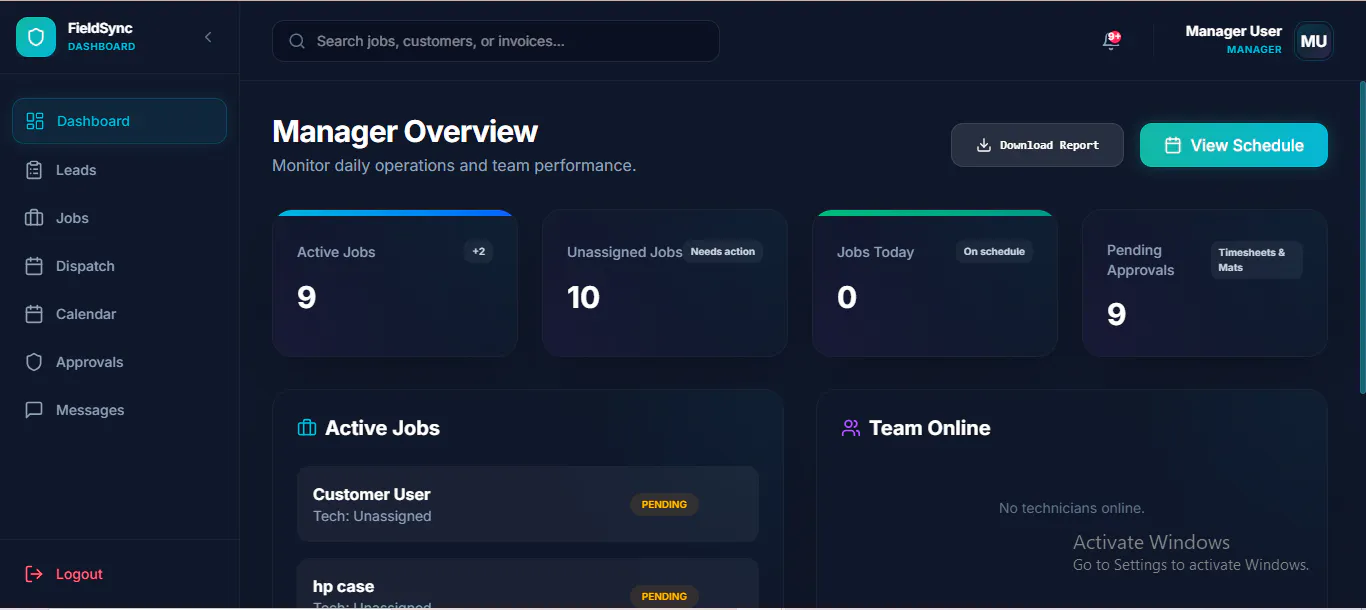Click the Dashboard grid icon

35,121
